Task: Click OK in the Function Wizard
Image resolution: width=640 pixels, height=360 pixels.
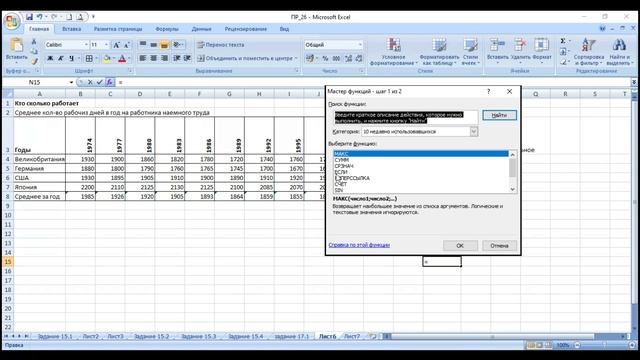Action: [x=460, y=246]
